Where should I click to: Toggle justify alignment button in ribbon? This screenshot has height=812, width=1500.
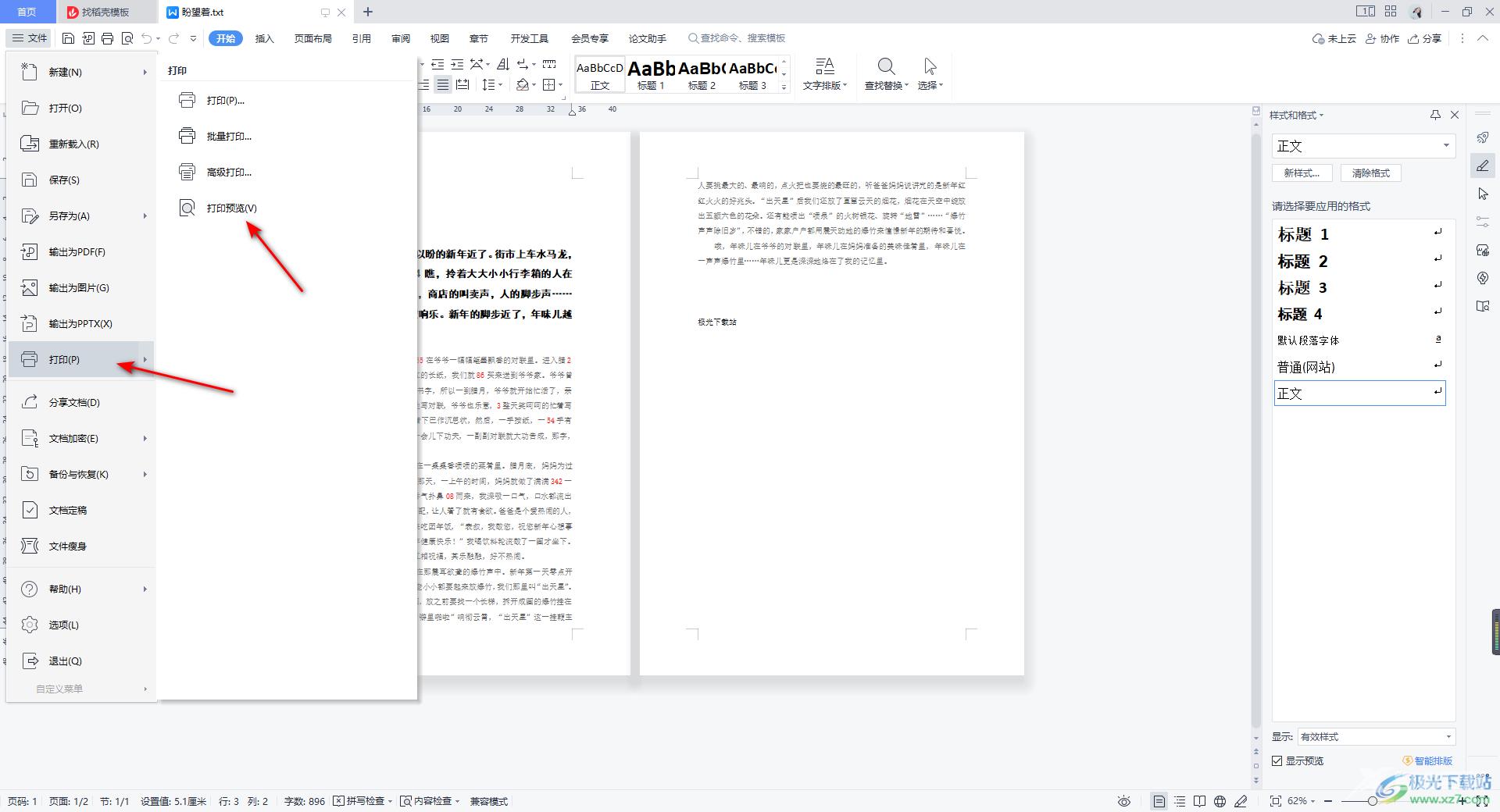click(x=443, y=84)
